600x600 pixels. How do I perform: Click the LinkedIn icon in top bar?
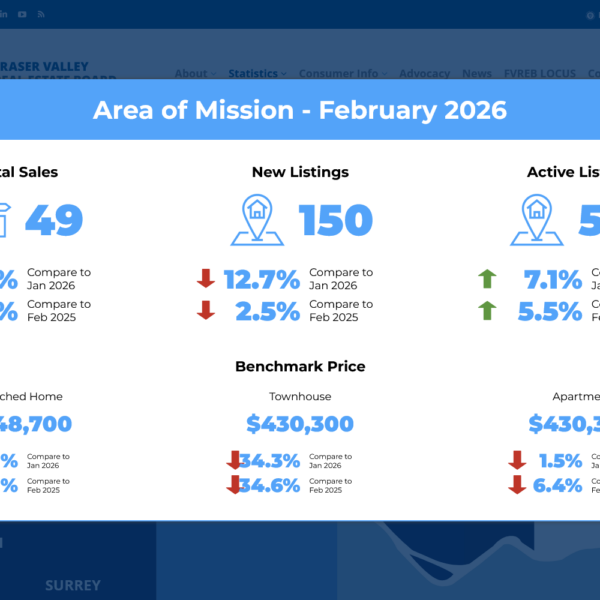[x=5, y=15]
